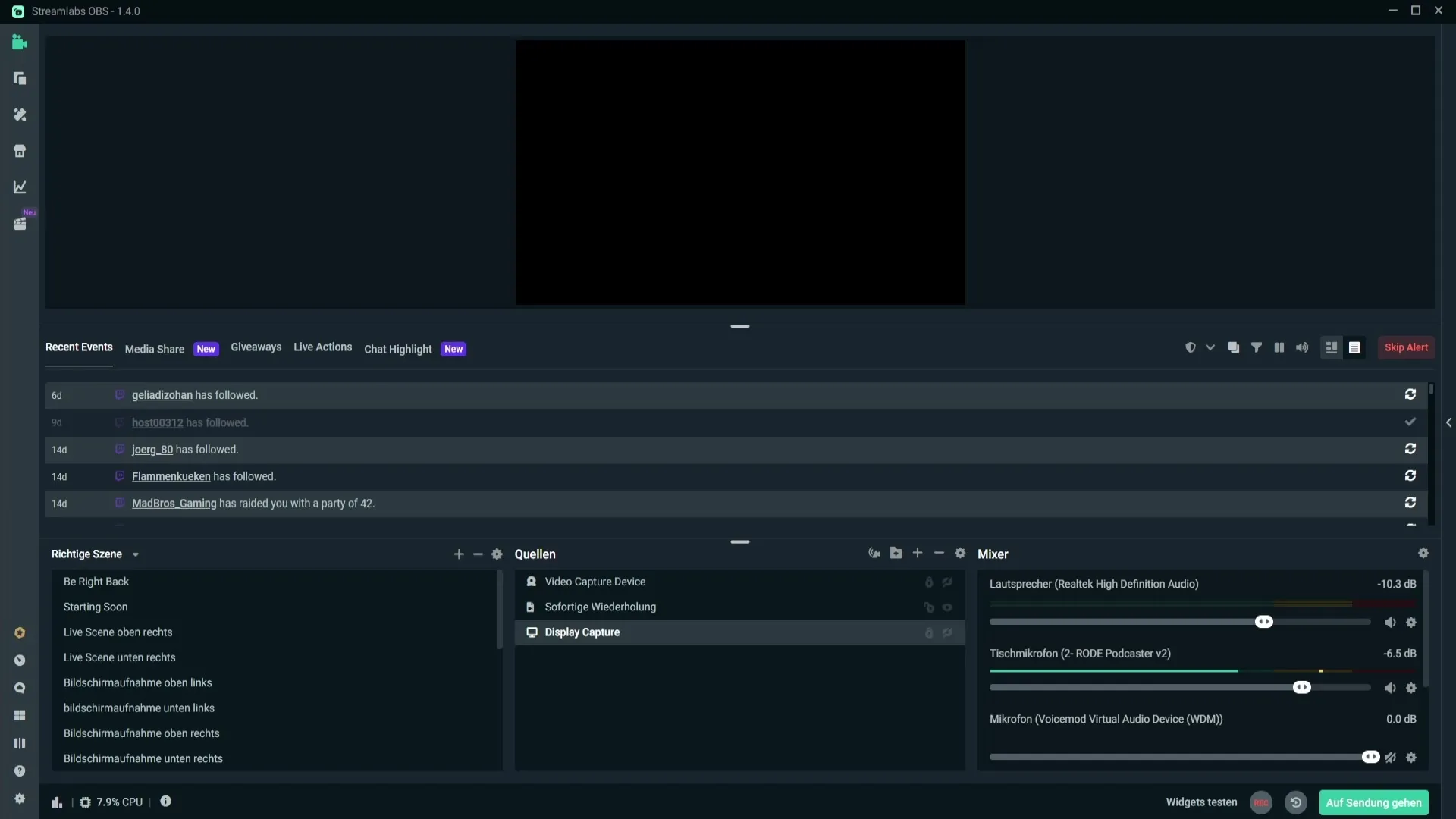
Task: Remove selected source with minus icon
Action: (x=939, y=553)
